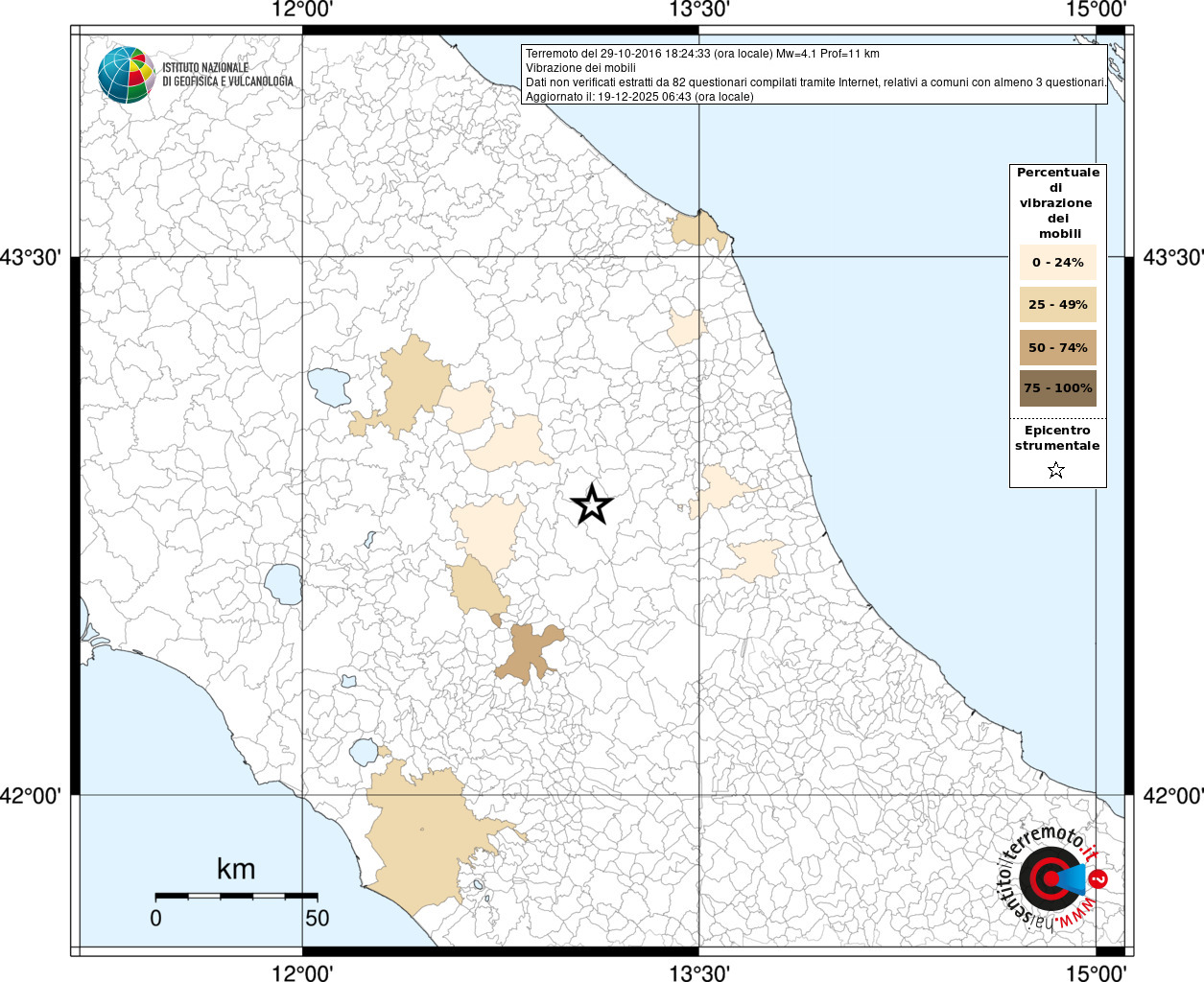Image resolution: width=1204 pixels, height=982 pixels.
Task: Select the 0 - 24% legend swatch
Action: pyautogui.click(x=1057, y=262)
